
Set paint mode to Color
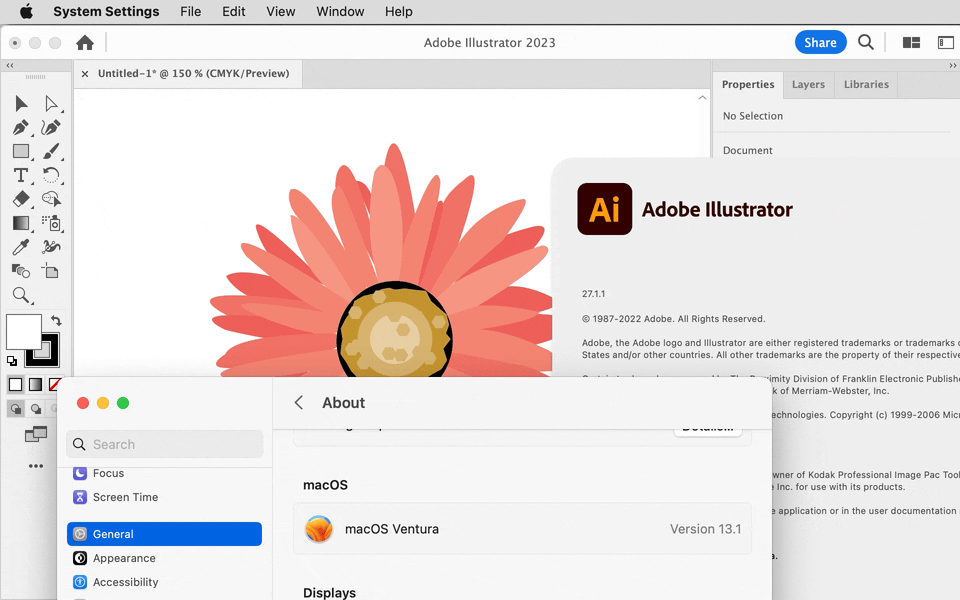(15, 384)
